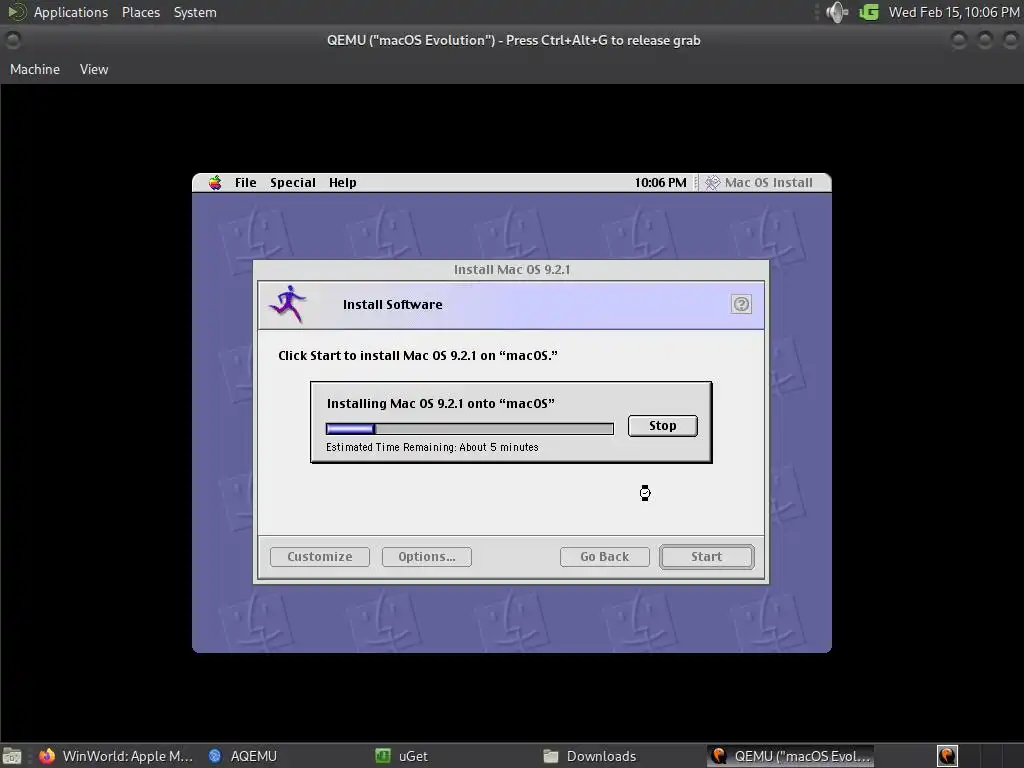Switch to uGet window in taskbar
This screenshot has height=768, width=1024.
tap(402, 756)
